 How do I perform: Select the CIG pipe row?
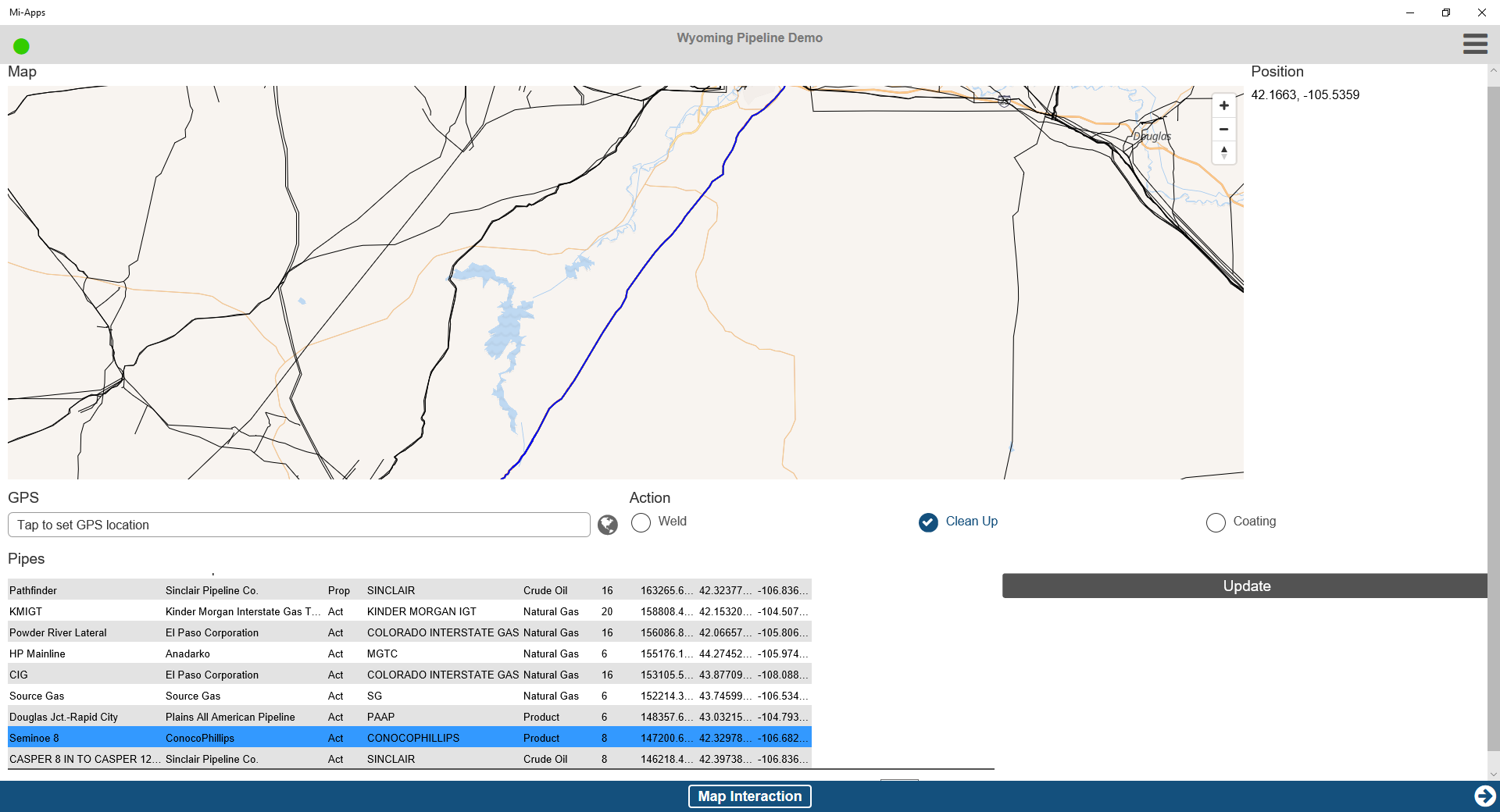click(x=409, y=675)
